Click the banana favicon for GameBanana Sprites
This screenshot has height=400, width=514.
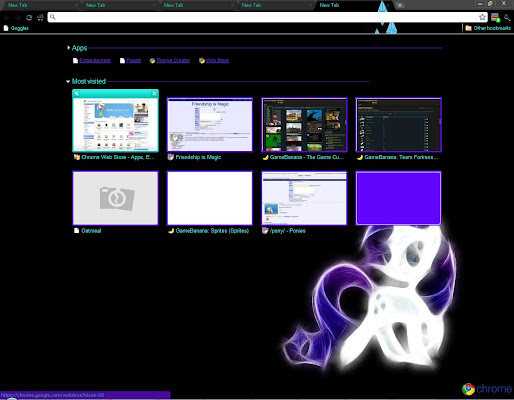pyautogui.click(x=171, y=231)
